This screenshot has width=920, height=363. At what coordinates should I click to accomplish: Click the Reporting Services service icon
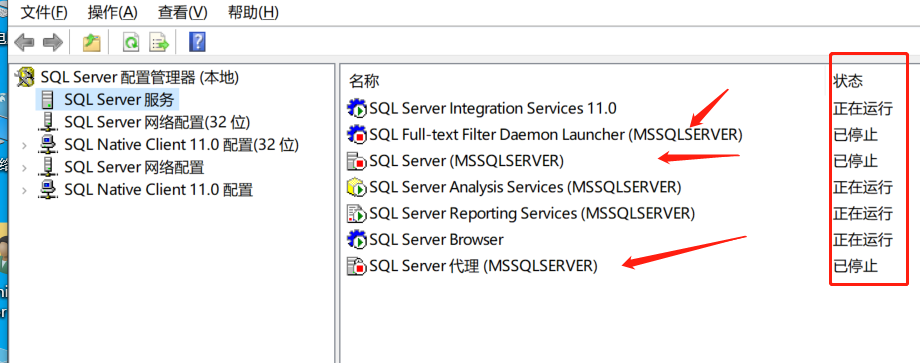click(357, 213)
